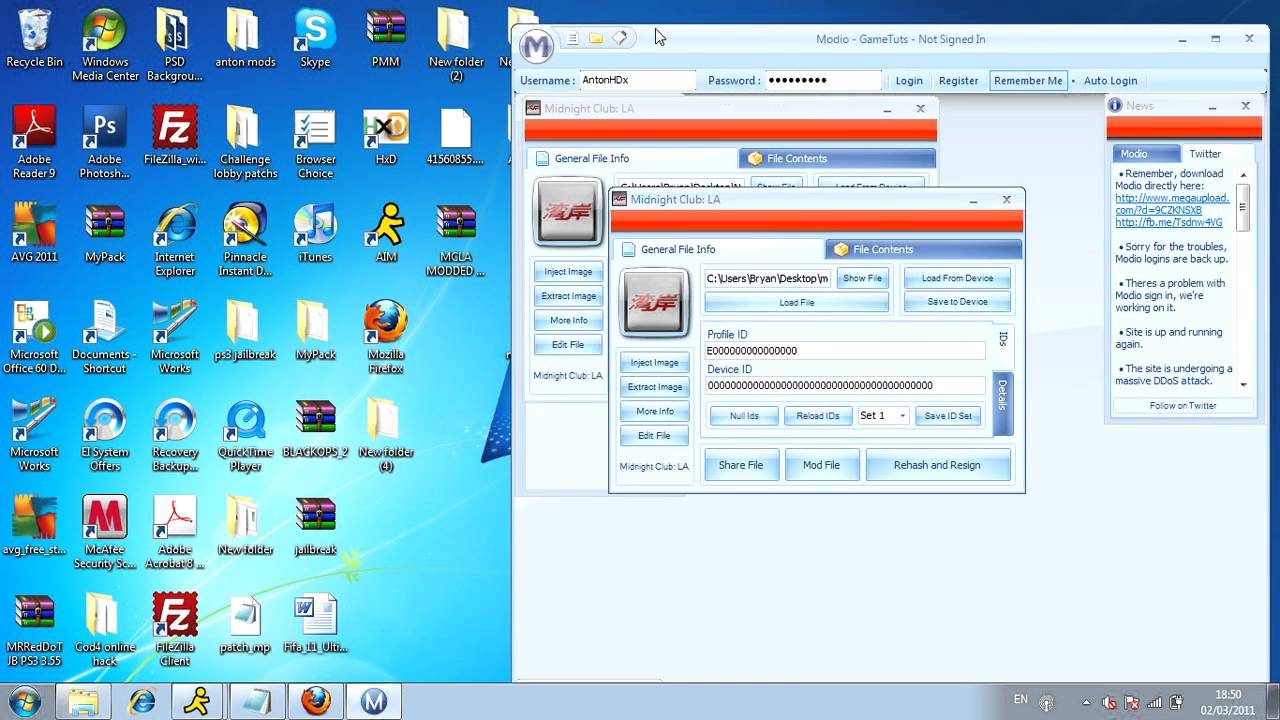Screen dimensions: 1280x720
Task: Click the list icon in Modio's quick toolbar
Action: click(x=572, y=38)
